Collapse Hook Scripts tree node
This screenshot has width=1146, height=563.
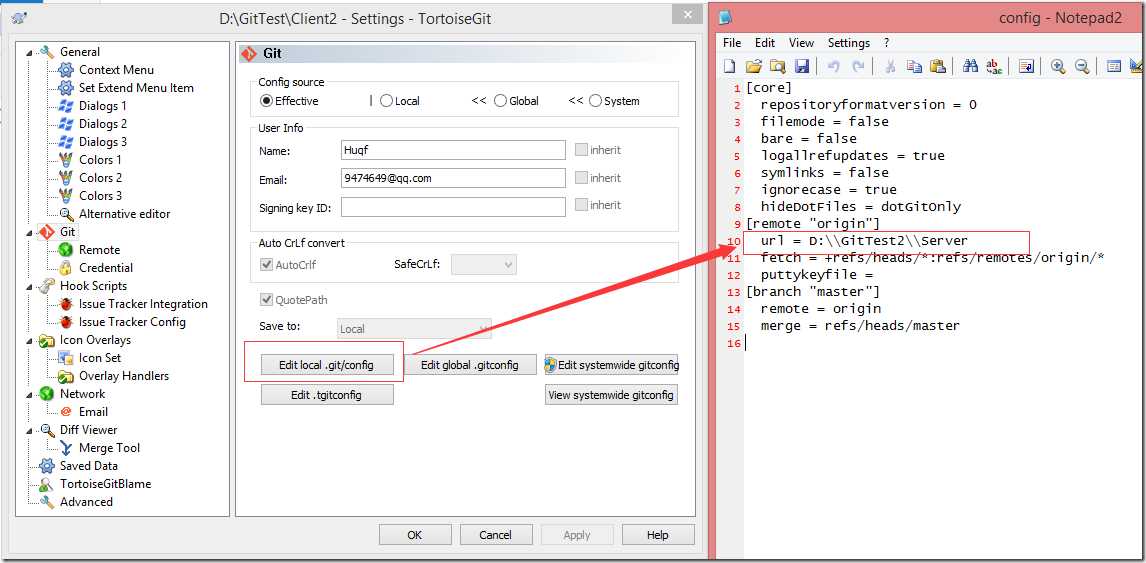30,287
